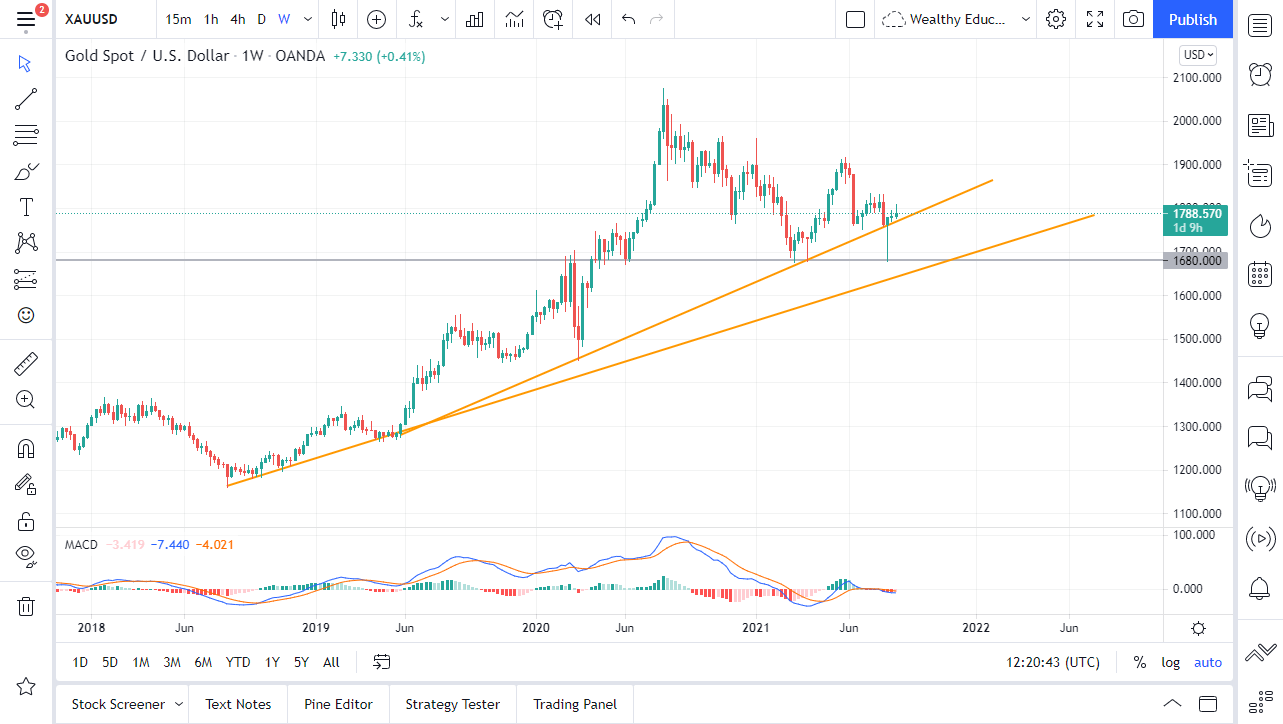Image resolution: width=1283 pixels, height=724 pixels.
Task: Enable Magnet mode in the drawing toolbar
Action: tap(25, 448)
